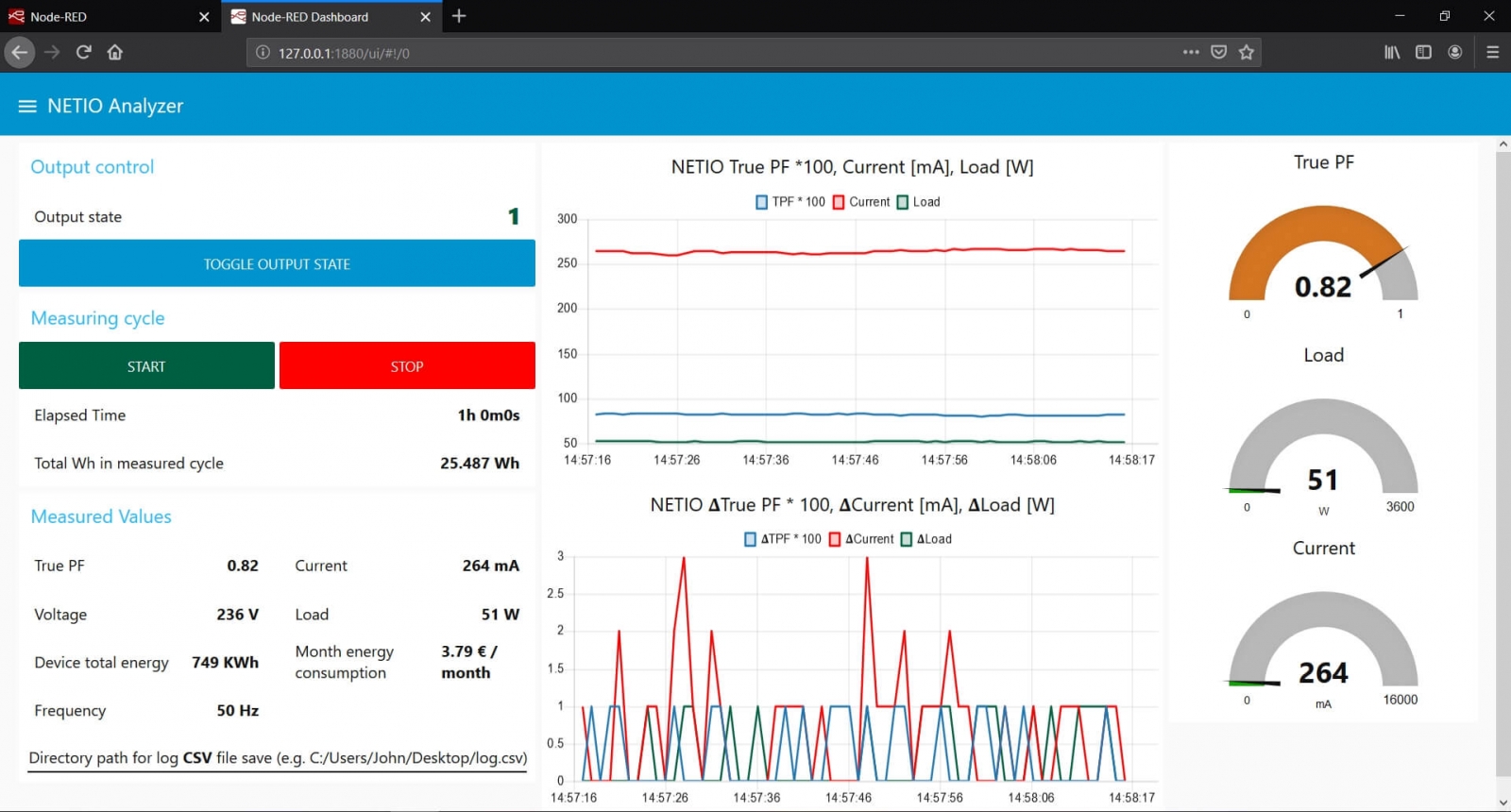Click the scrollbar down arrow
Screen dimensions: 1511x812
tap(1503, 804)
